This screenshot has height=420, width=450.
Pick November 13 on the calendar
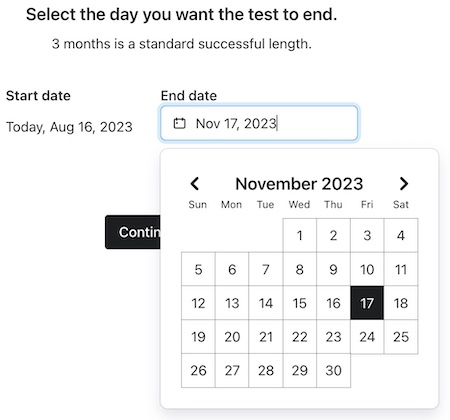point(232,303)
